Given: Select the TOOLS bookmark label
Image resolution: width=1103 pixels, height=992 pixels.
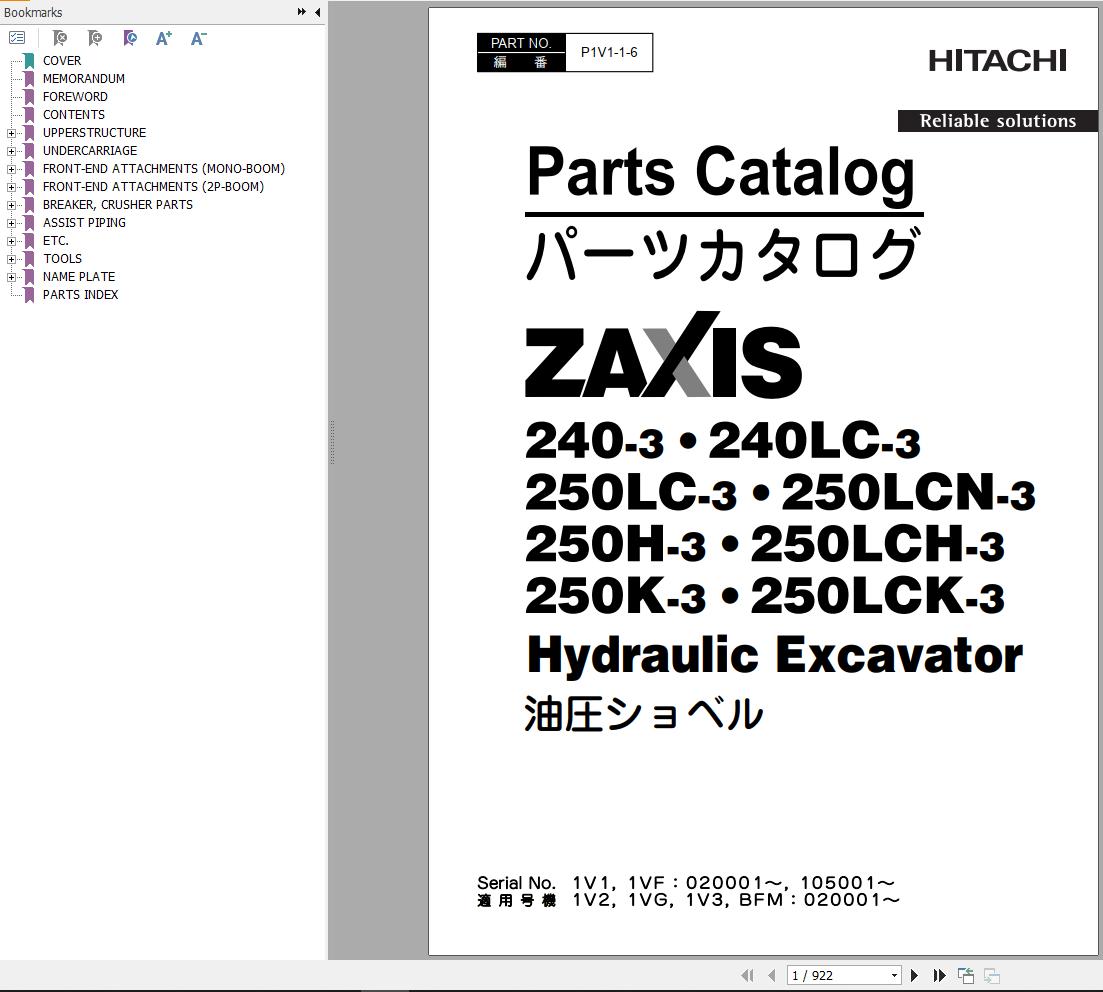Looking at the screenshot, I should point(62,259).
